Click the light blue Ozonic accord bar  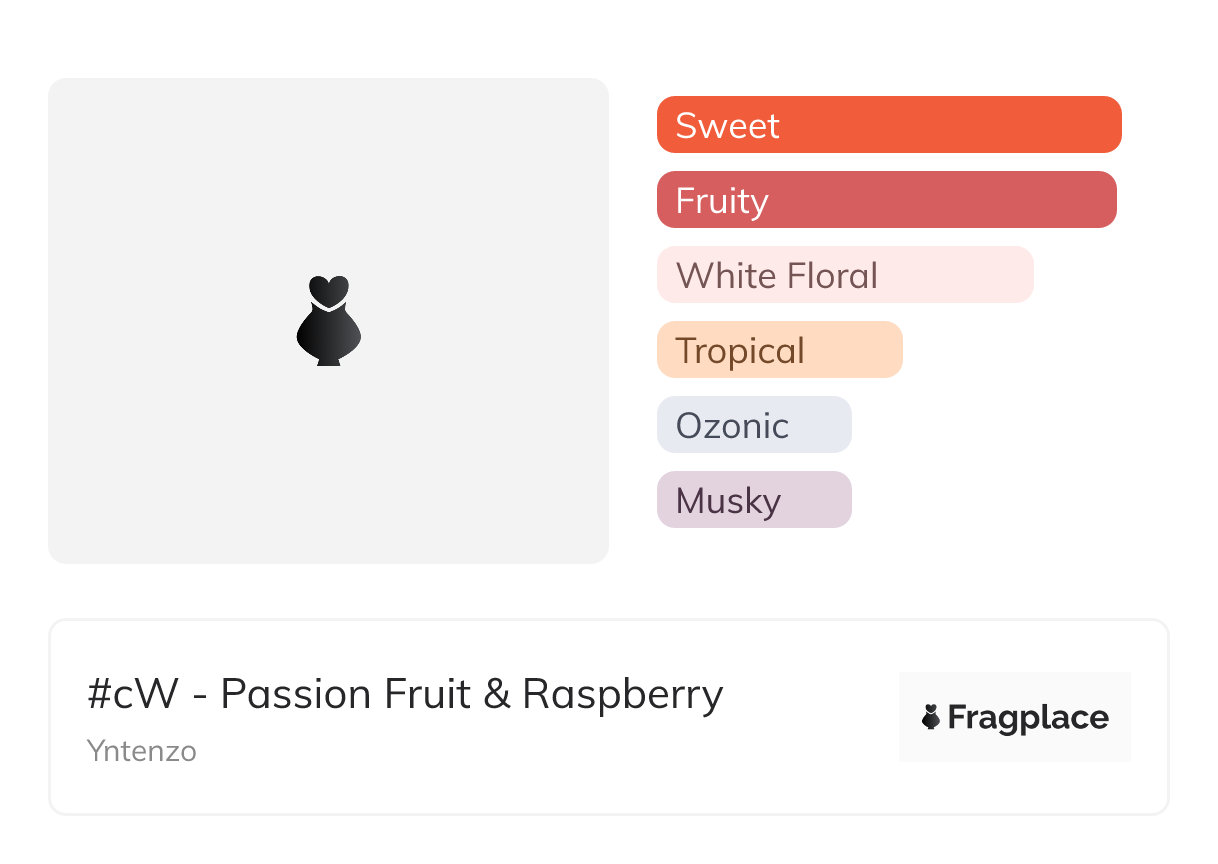click(820, 425)
